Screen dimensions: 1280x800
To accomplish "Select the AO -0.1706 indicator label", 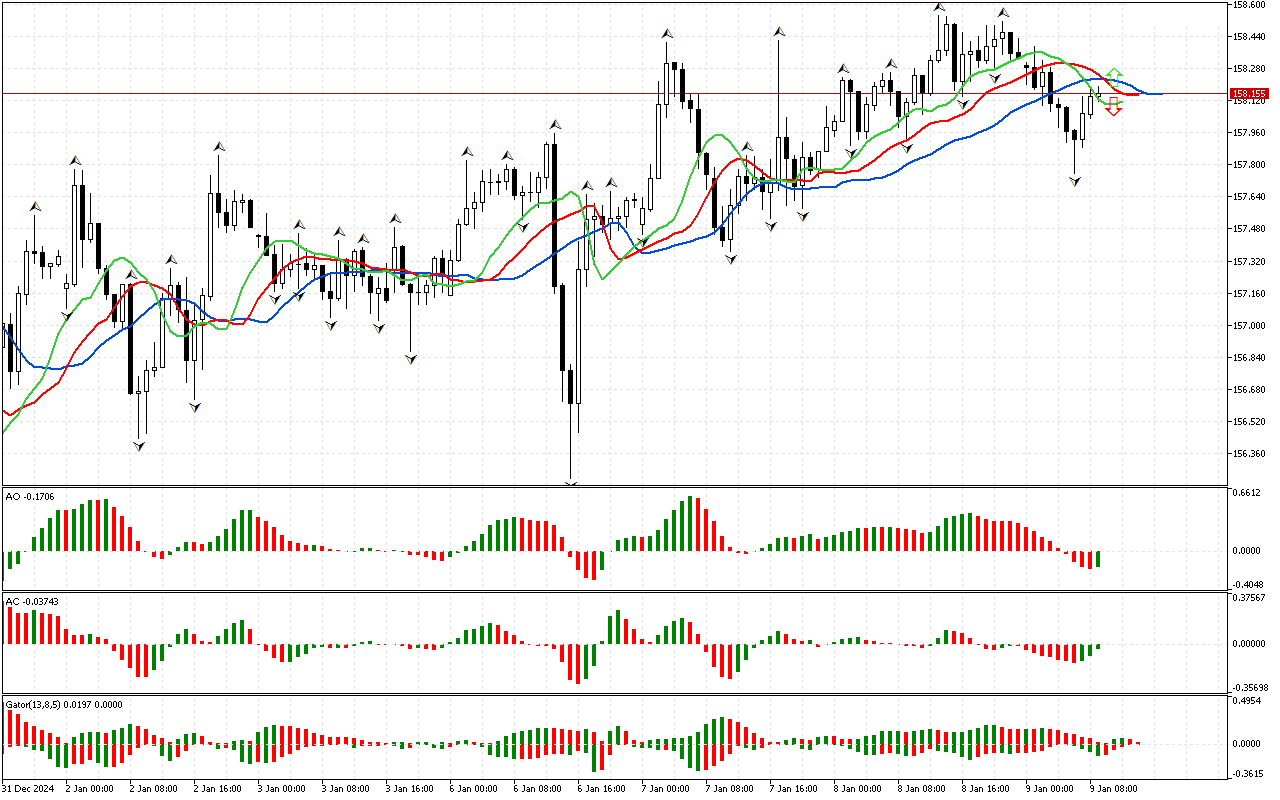I will coord(30,496).
